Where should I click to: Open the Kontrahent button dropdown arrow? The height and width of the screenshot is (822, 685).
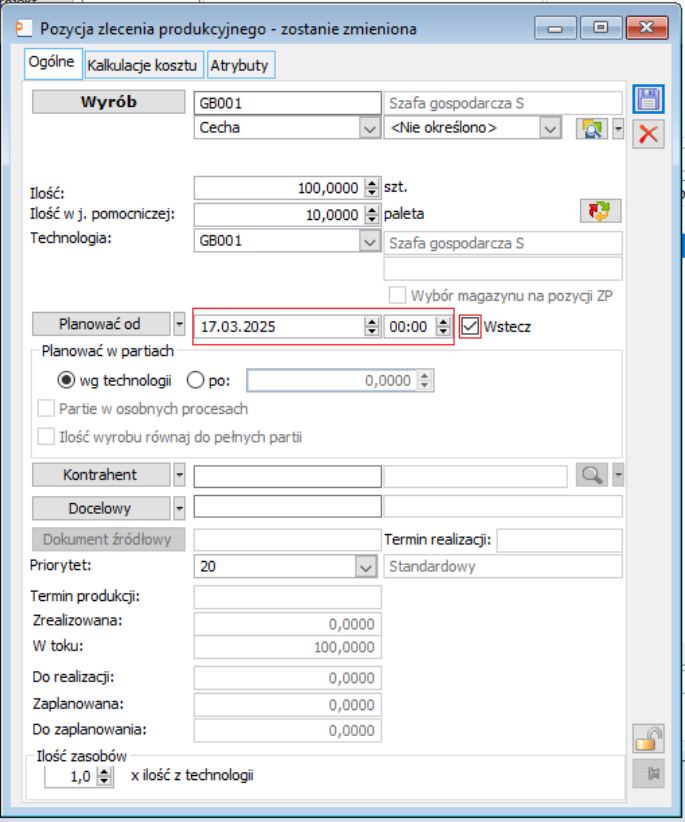tap(179, 475)
